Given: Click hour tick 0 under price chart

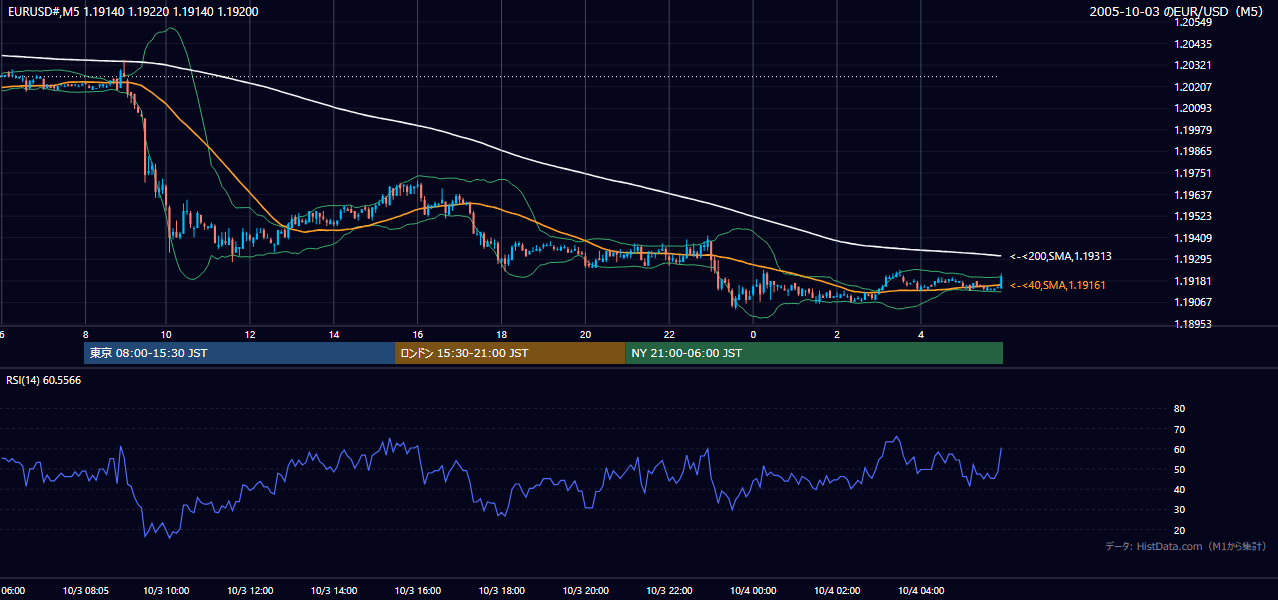Looking at the screenshot, I should click(x=753, y=334).
